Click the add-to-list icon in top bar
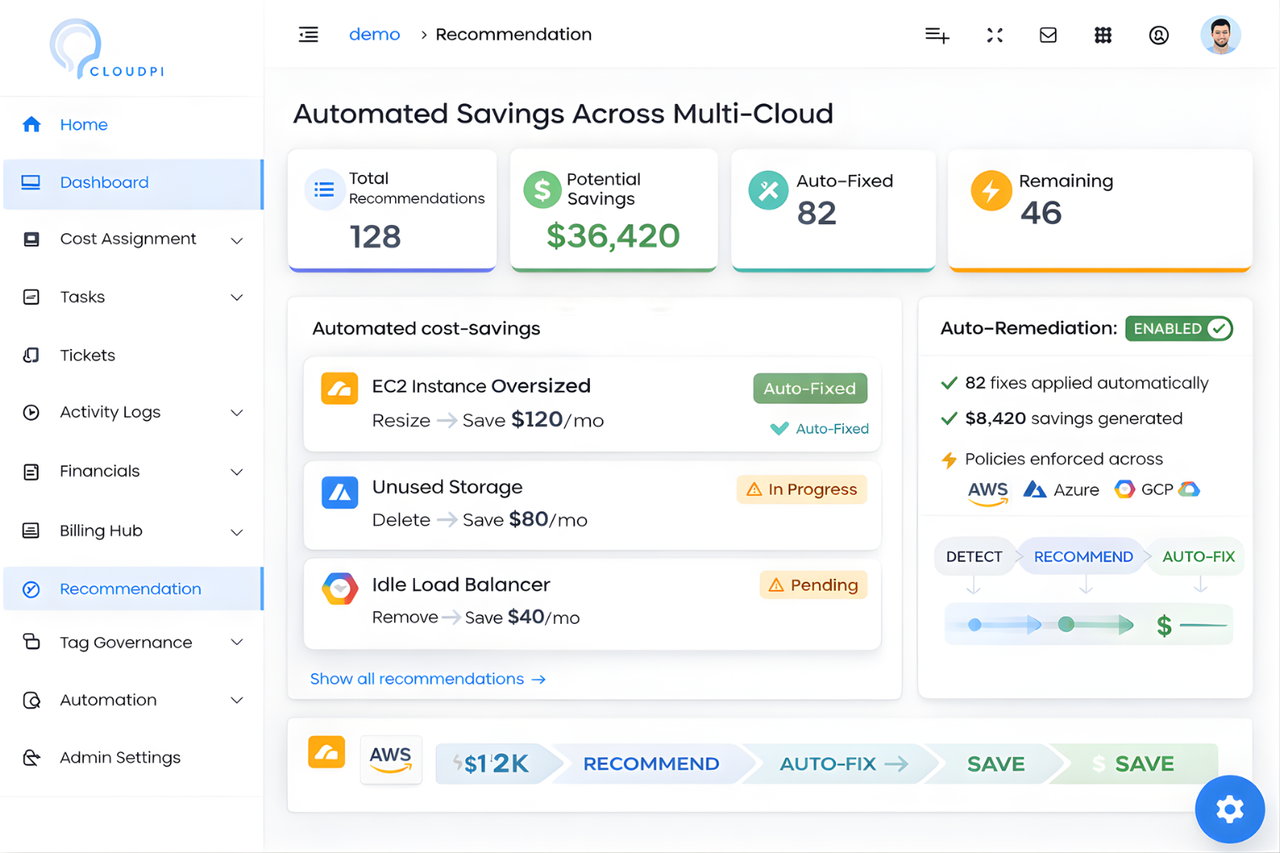1280x853 pixels. coord(937,34)
